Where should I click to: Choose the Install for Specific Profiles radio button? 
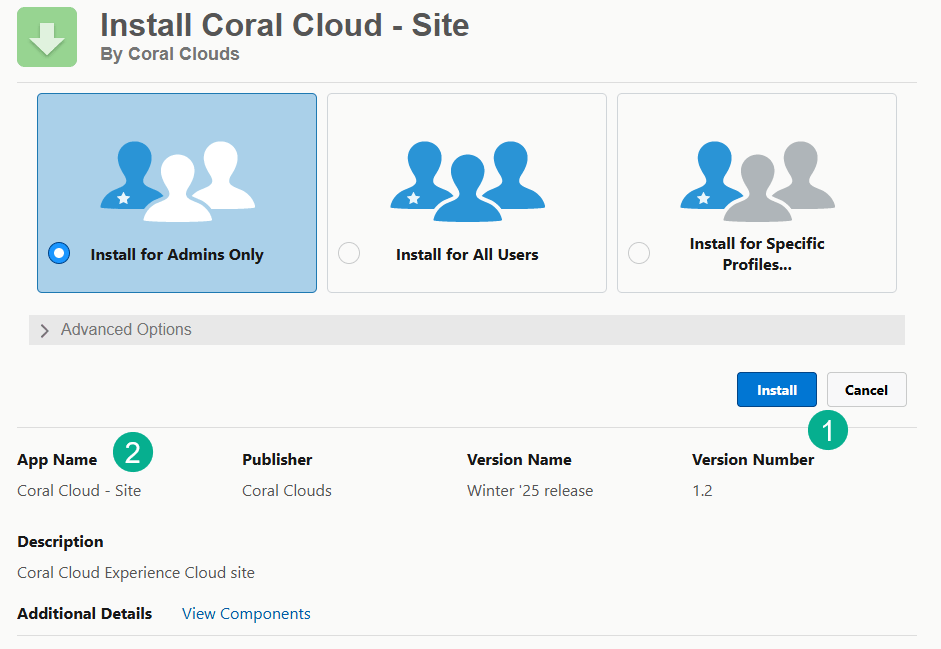tap(639, 253)
